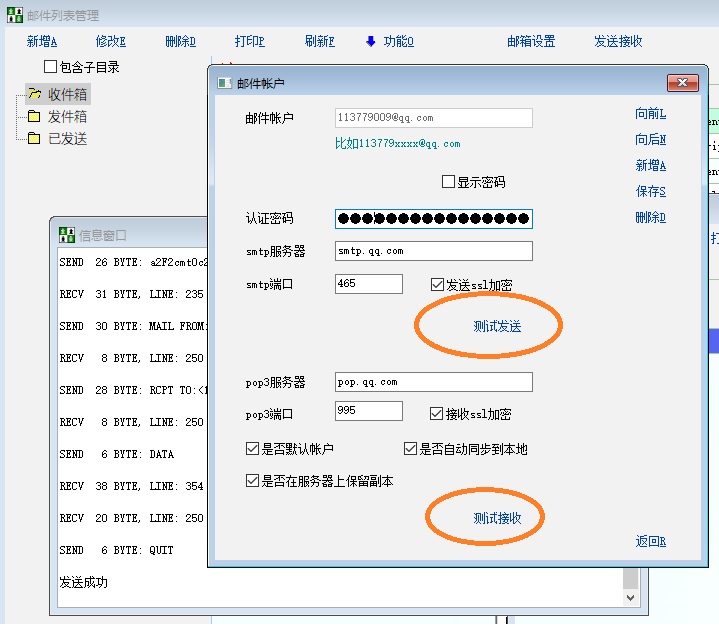Image resolution: width=719 pixels, height=631 pixels.
Task: Click the 已发送 sent folder icon
Action: [x=34, y=139]
